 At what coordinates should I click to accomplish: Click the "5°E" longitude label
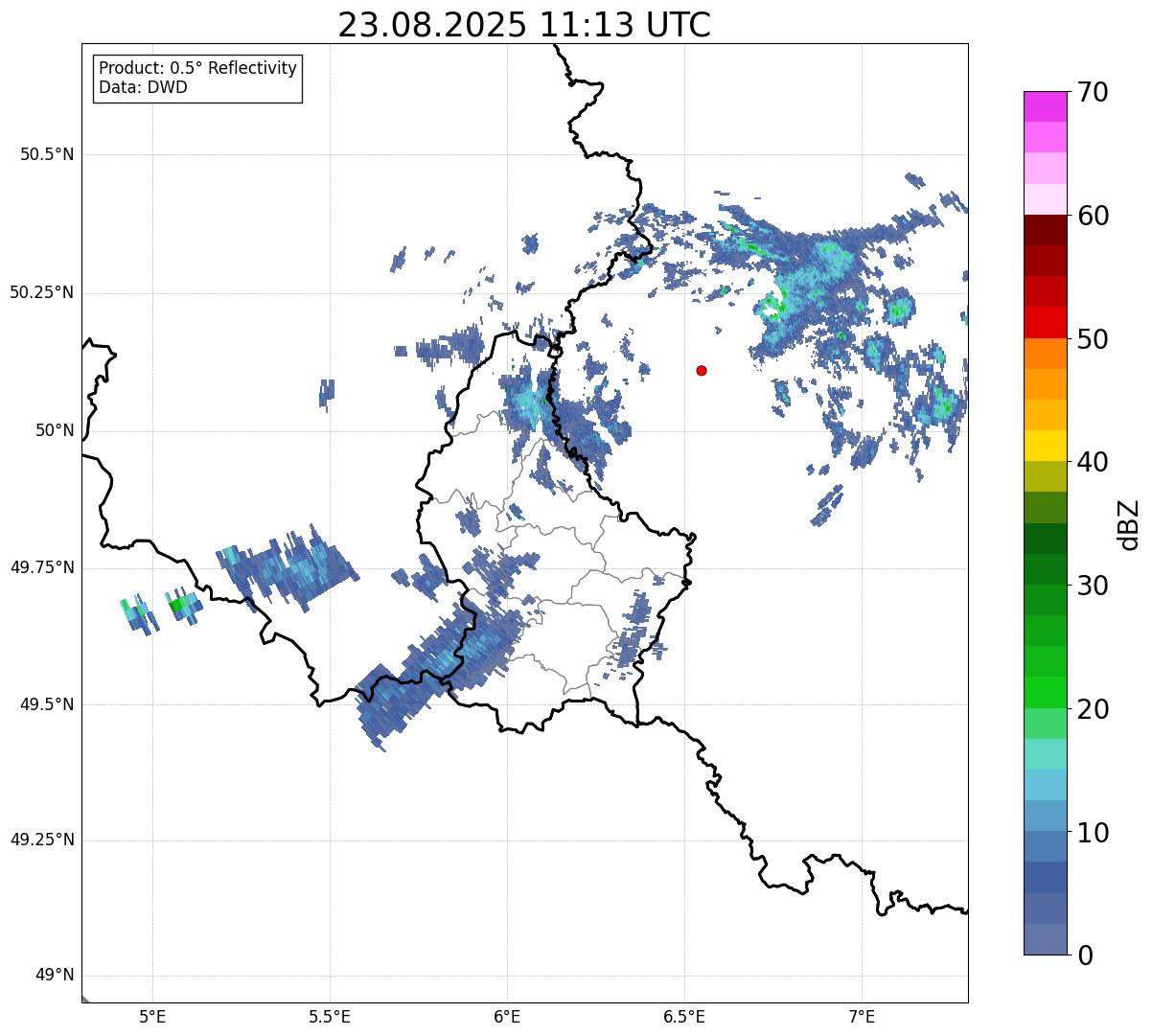(x=152, y=1018)
